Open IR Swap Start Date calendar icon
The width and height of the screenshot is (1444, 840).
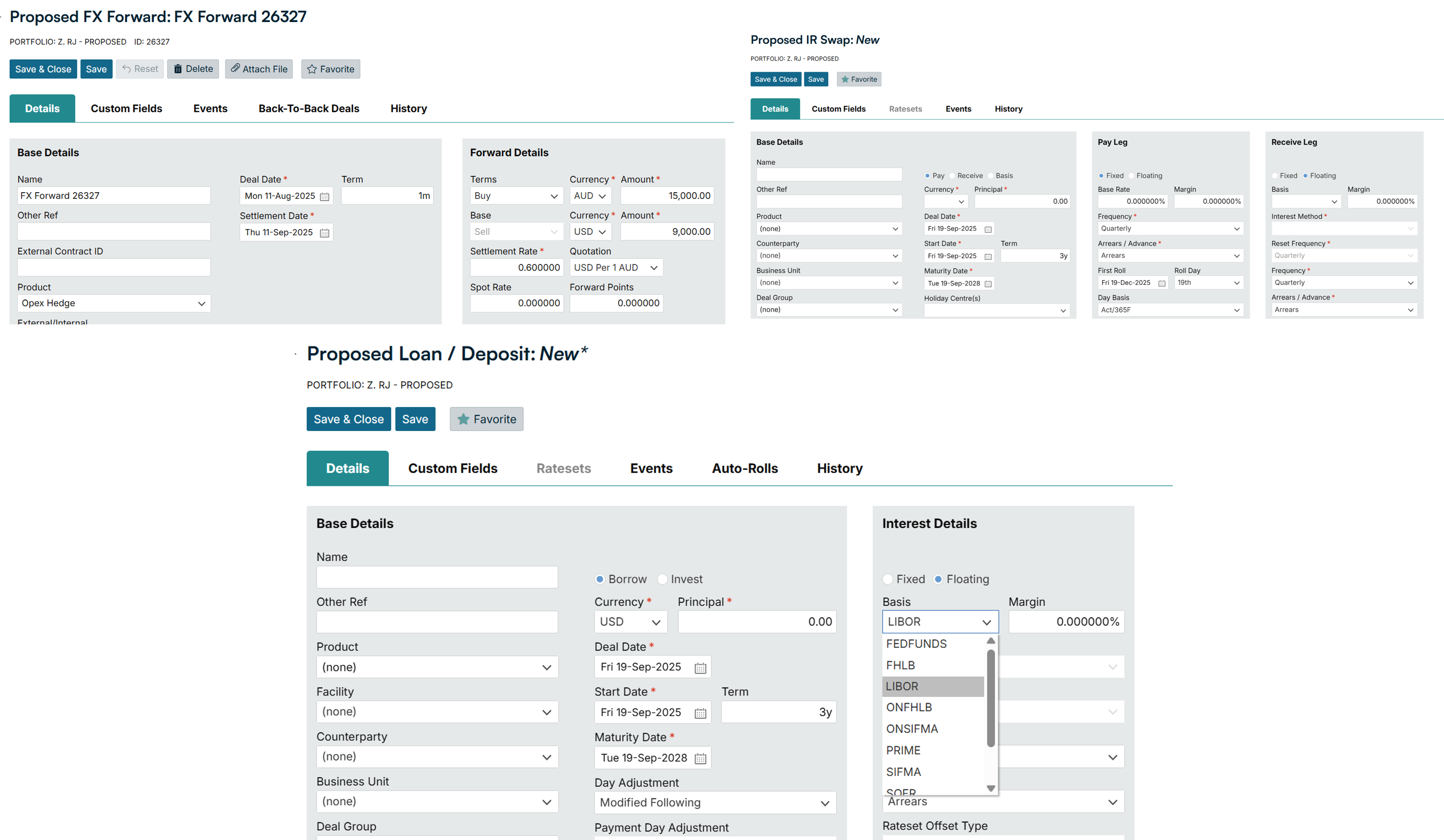(988, 256)
